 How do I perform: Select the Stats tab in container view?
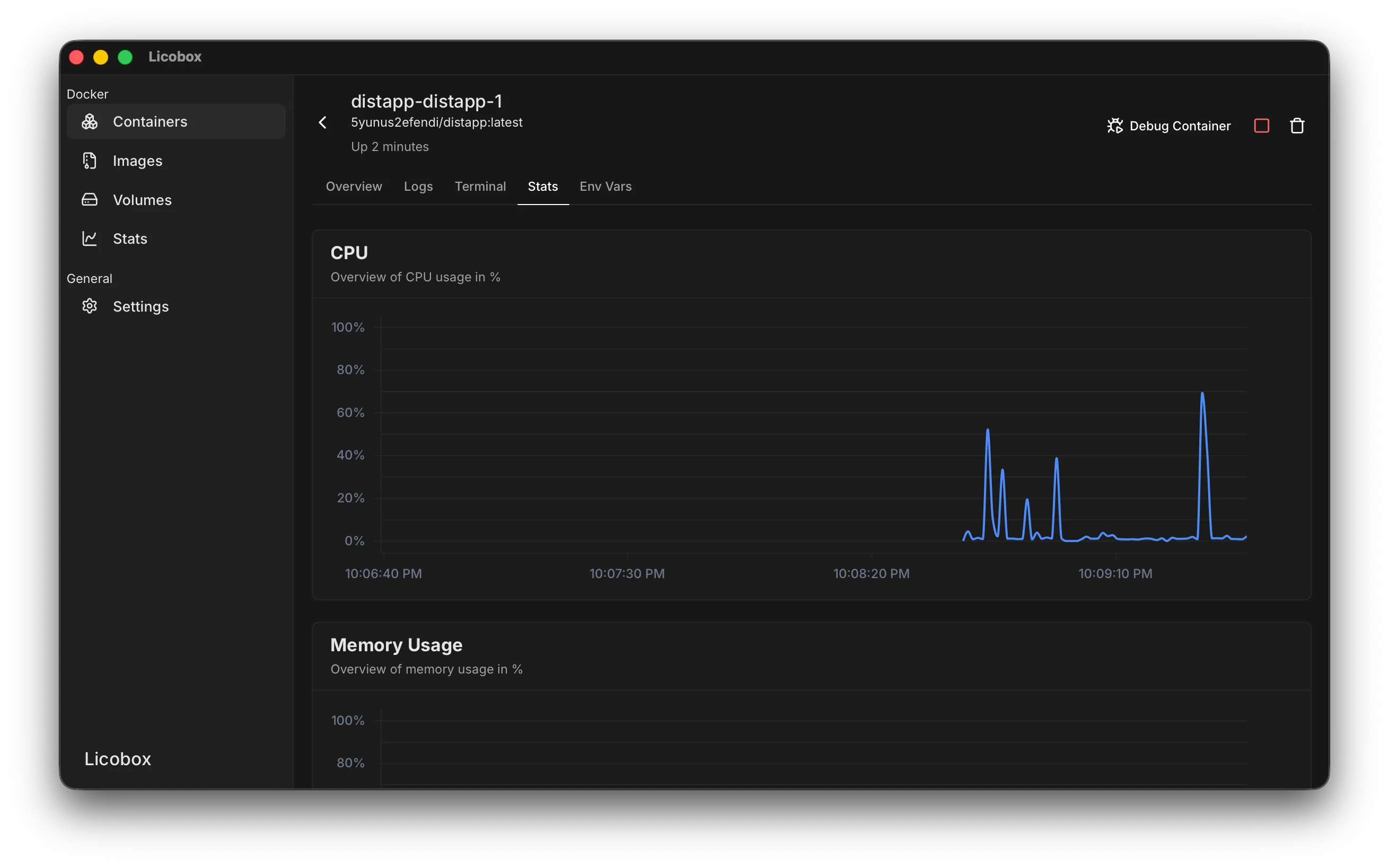543,187
